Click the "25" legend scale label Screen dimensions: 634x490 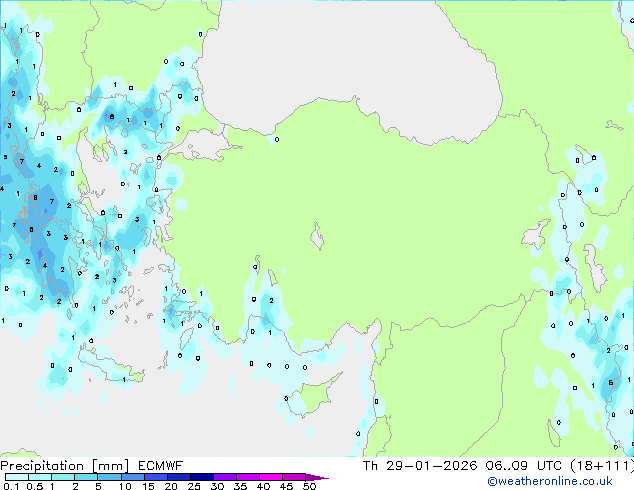(x=194, y=486)
